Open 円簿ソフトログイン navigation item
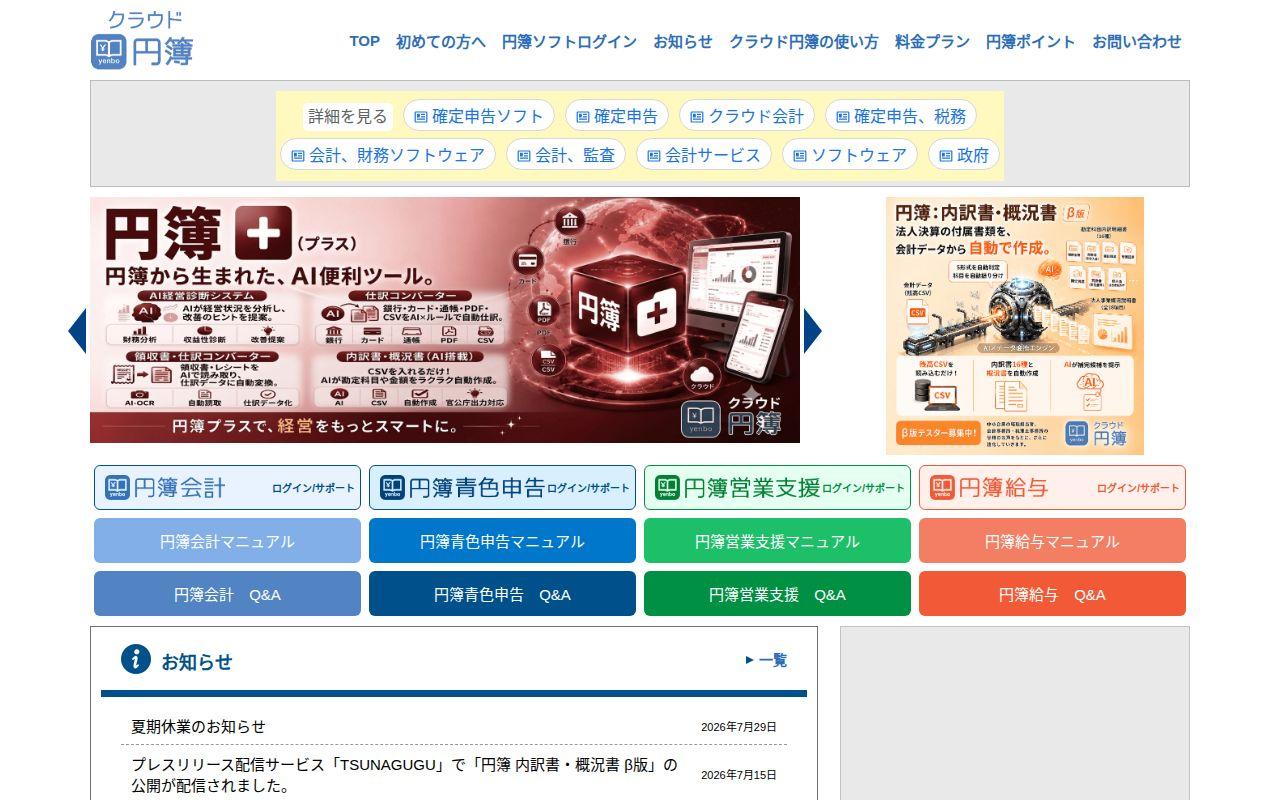The height and width of the screenshot is (800, 1280). click(x=569, y=41)
